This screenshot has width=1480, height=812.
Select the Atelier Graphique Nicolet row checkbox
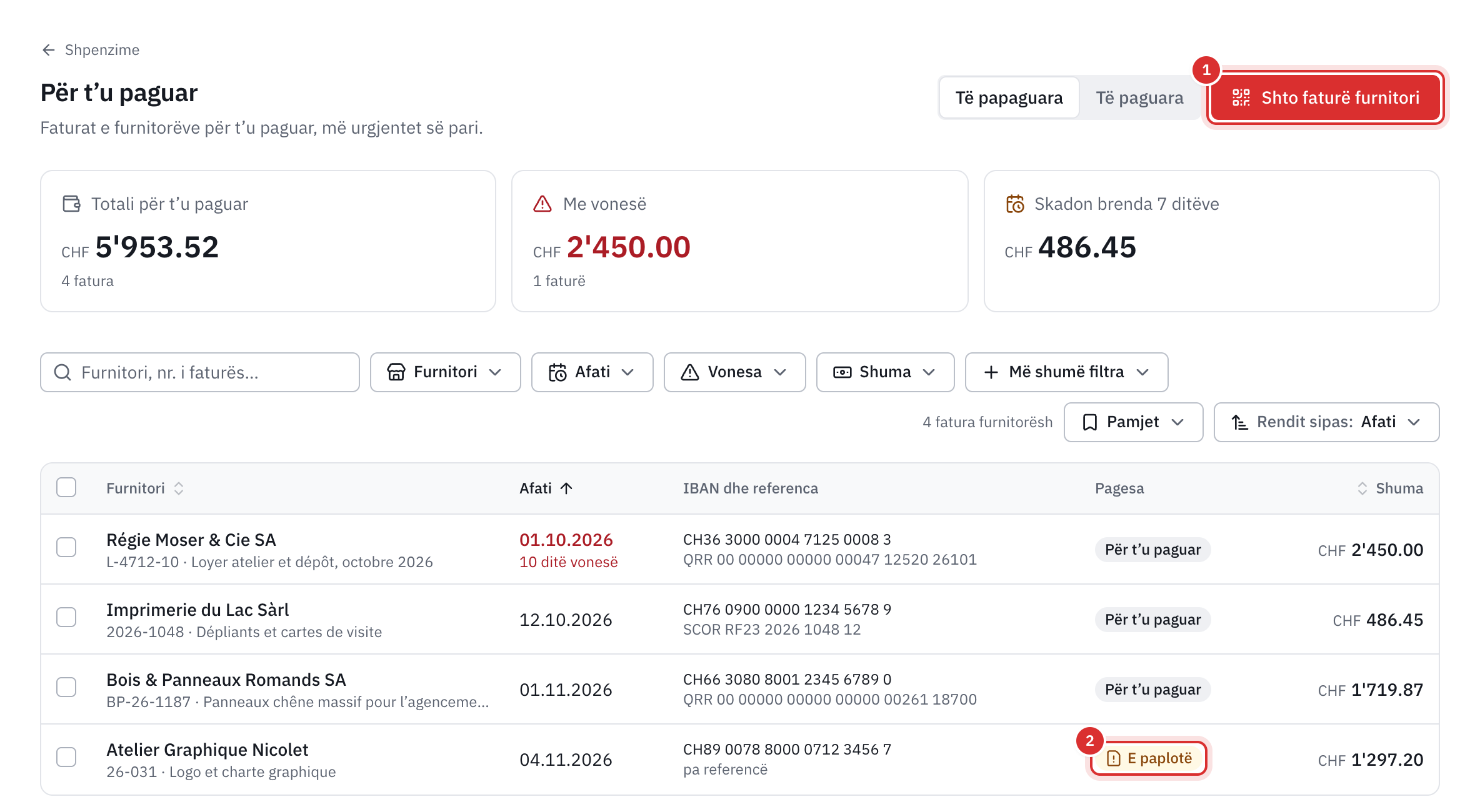[66, 757]
